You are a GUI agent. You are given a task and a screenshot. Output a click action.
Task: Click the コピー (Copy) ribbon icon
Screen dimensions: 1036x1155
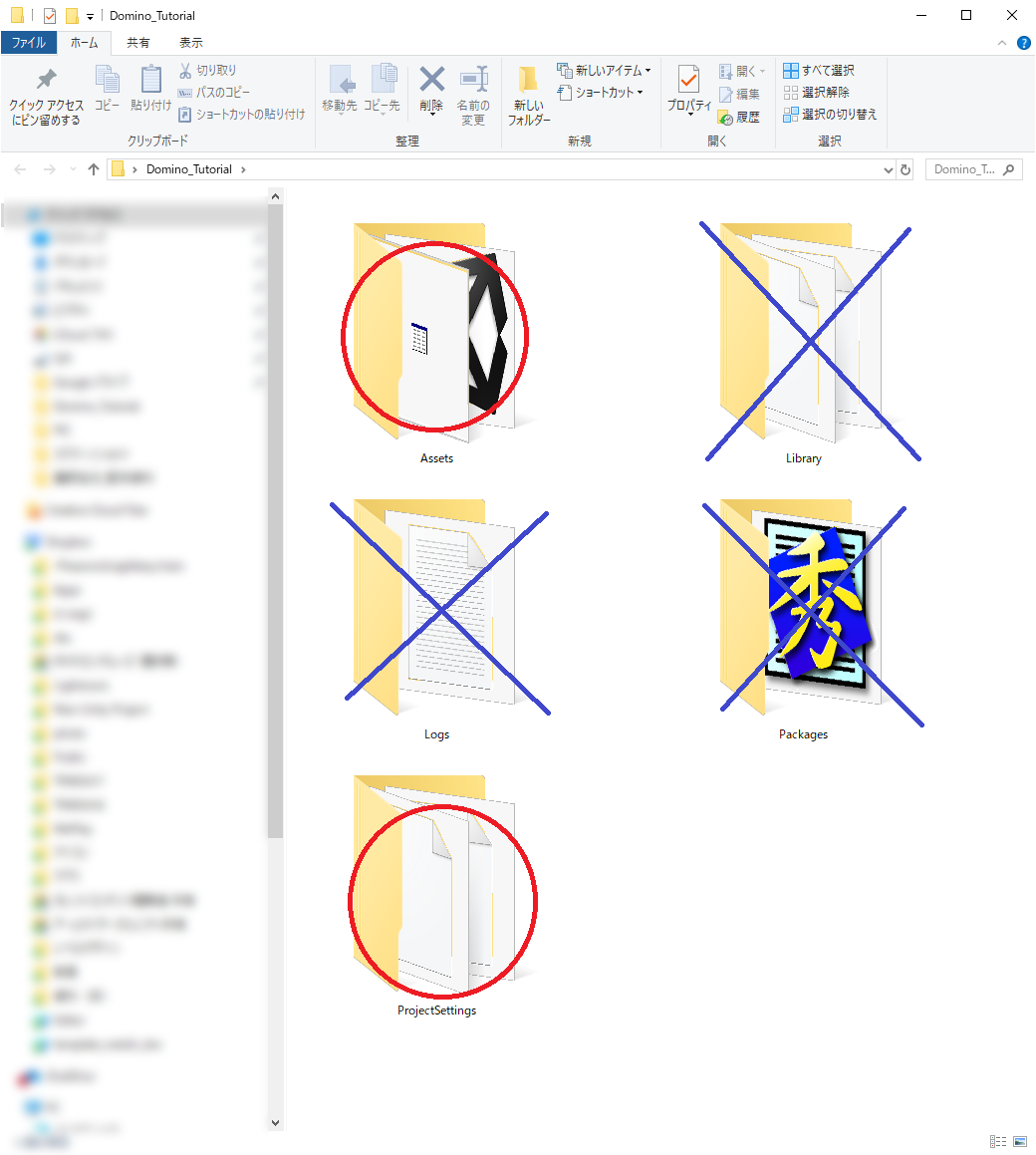tap(108, 79)
